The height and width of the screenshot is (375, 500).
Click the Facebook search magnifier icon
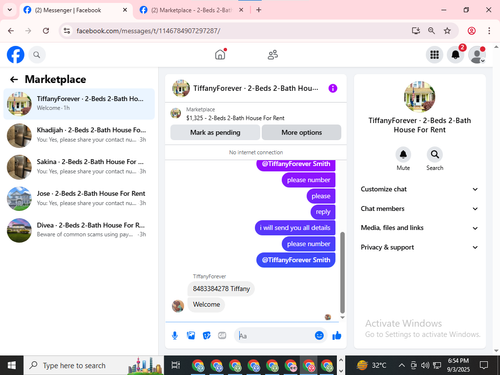click(37, 55)
